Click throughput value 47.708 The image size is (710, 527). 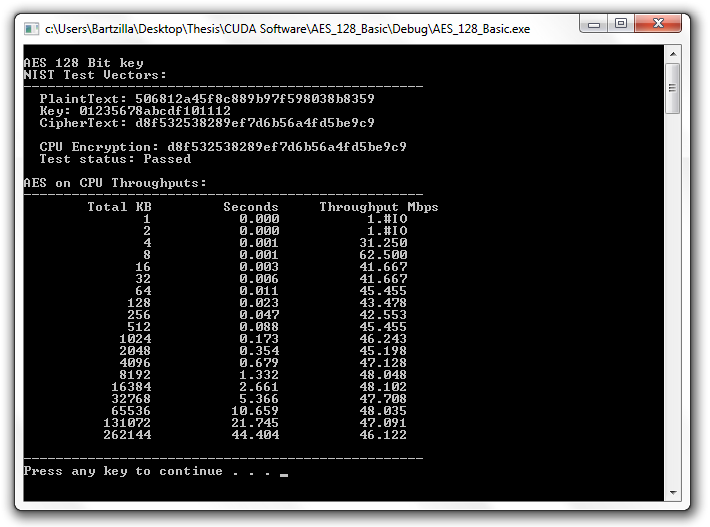[x=383, y=399]
